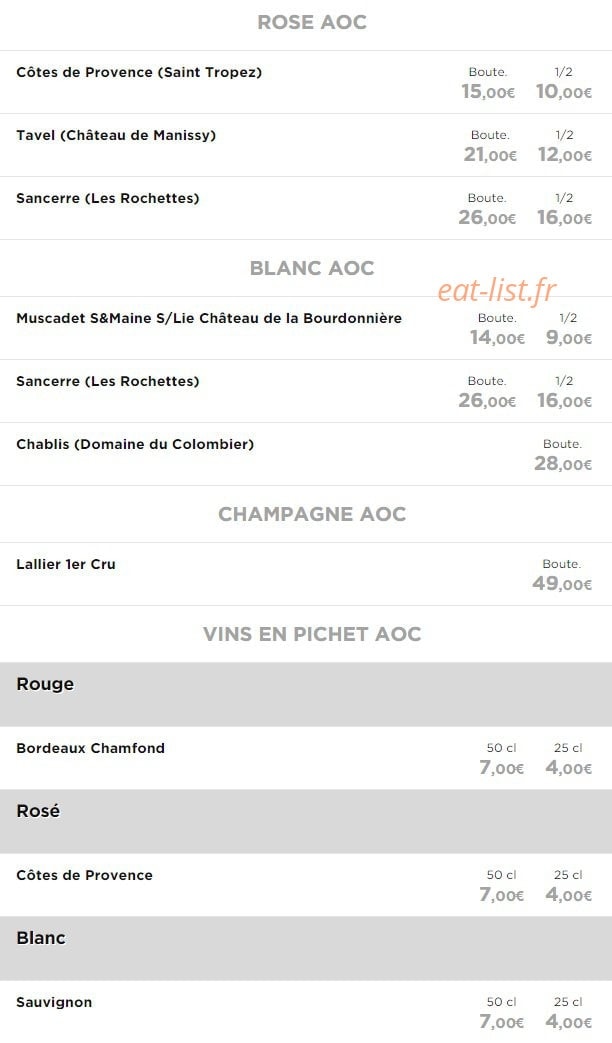Click Chablis (Domaine du Colombier) entry
Viewport: 612px width, 1043px height.
pos(135,444)
